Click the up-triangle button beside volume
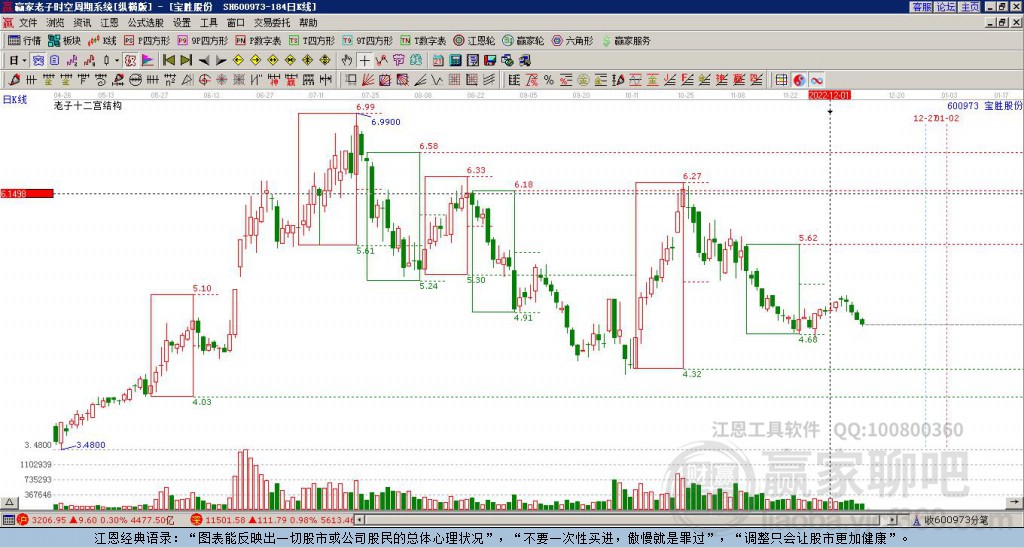This screenshot has width=1024, height=548. (x=8, y=502)
